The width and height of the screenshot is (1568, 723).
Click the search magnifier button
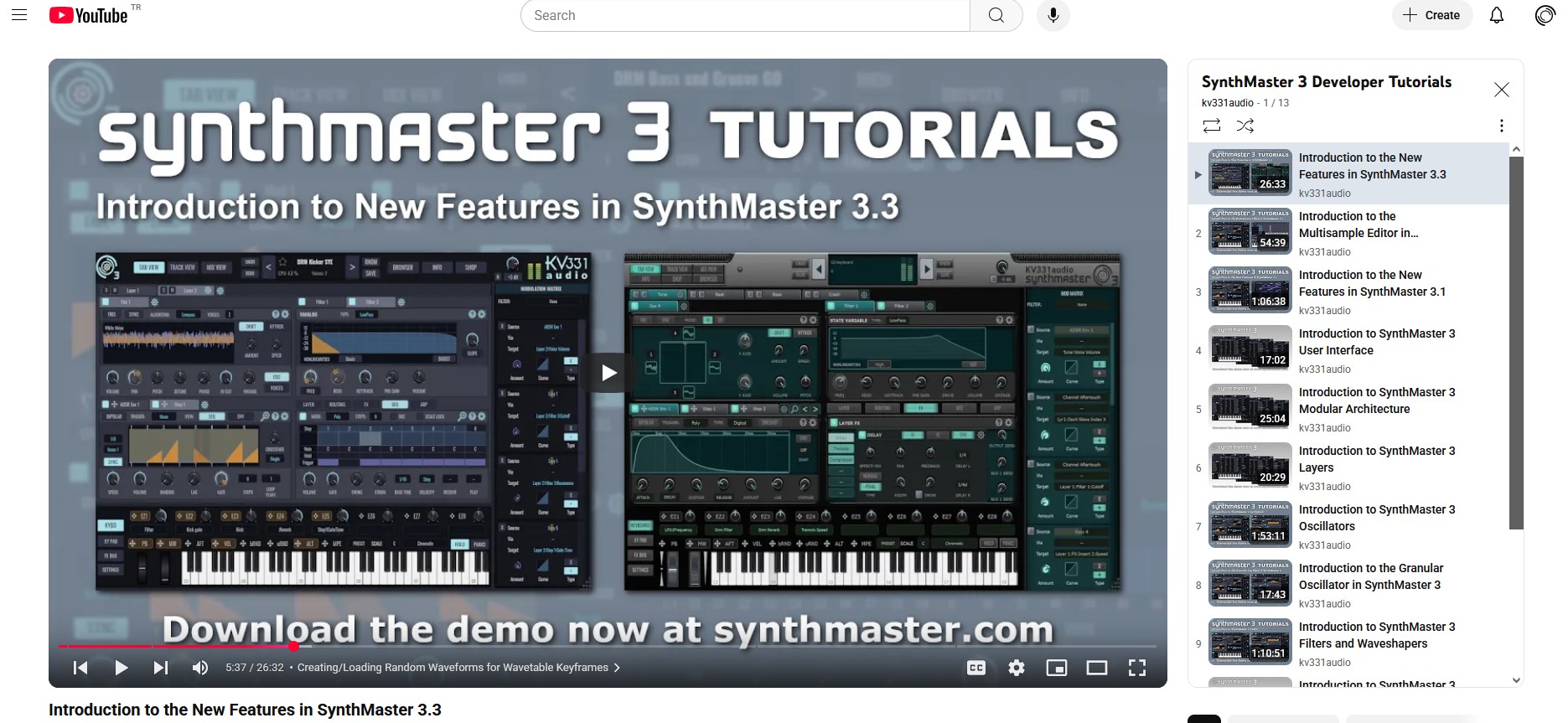click(x=996, y=15)
